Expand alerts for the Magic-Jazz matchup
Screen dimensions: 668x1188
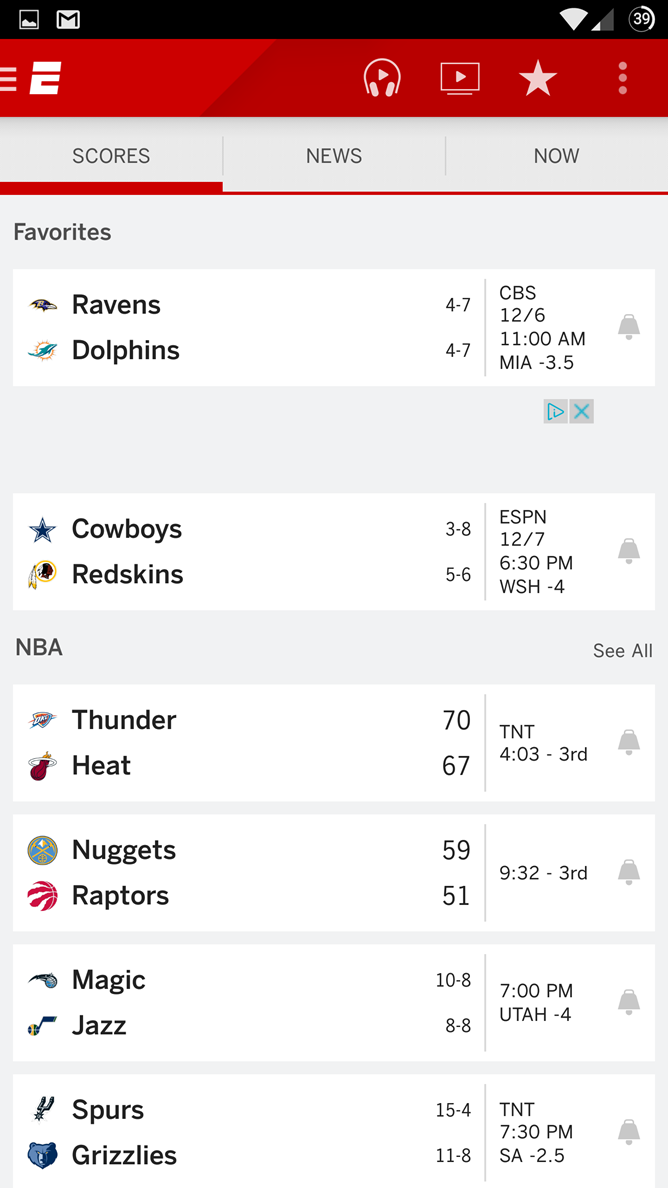(x=629, y=1002)
